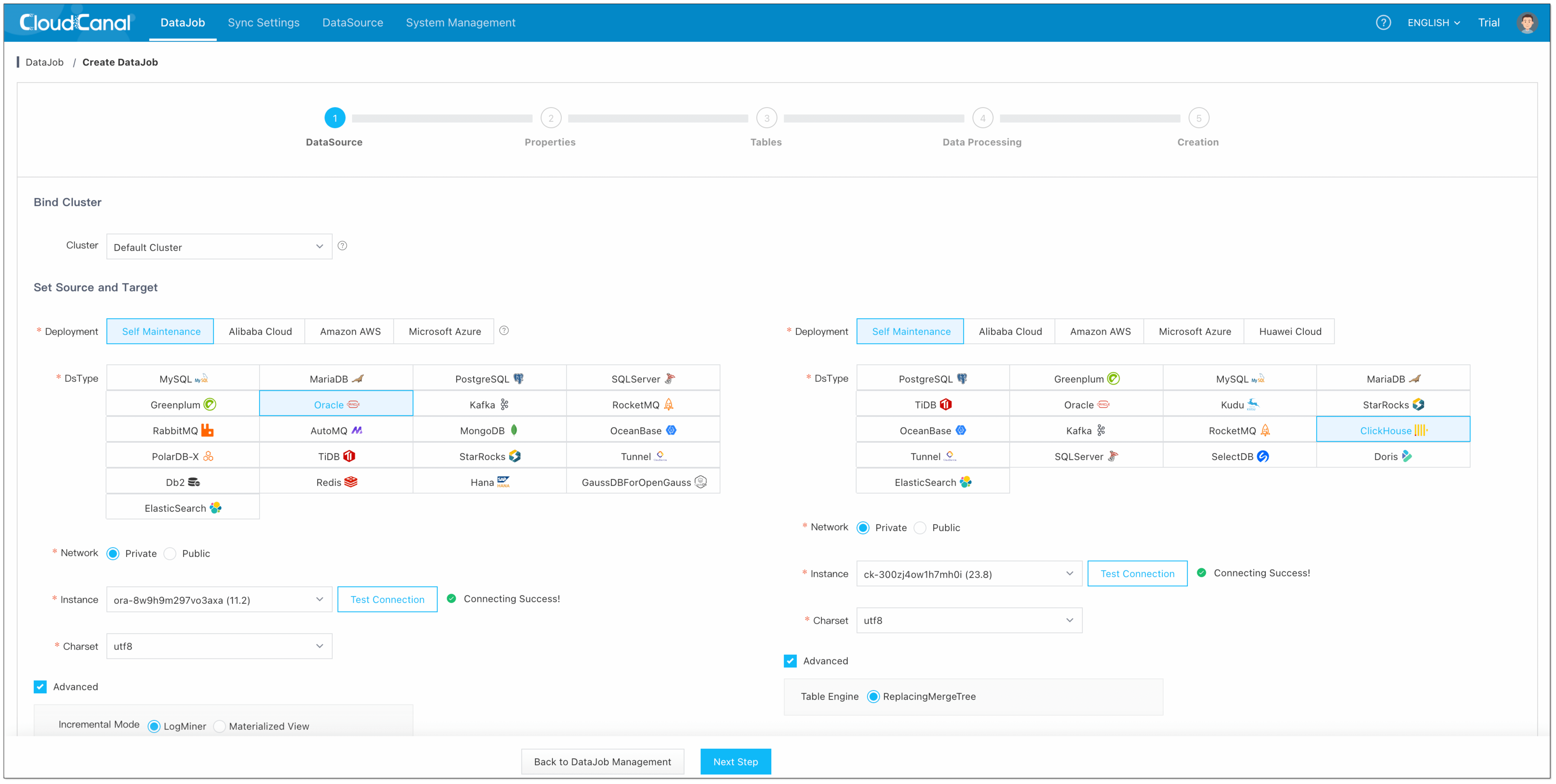Test the source Oracle connection

coord(387,599)
